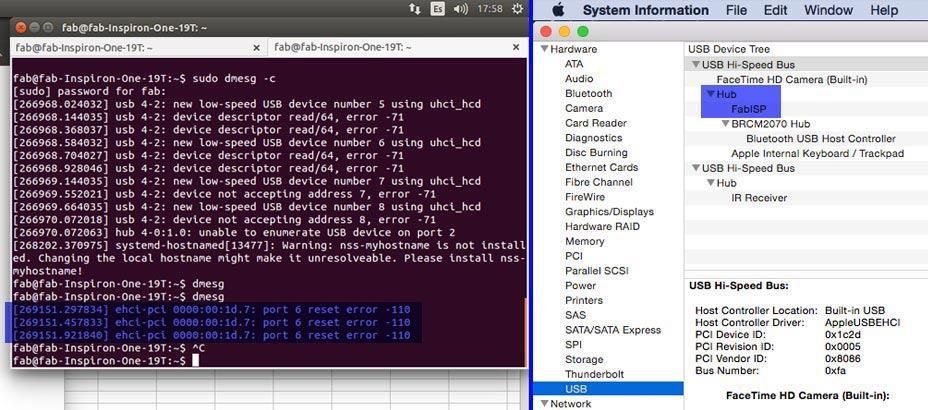Switch to the second fab@fab-Inspiron-One-19T terminal tab
Screen dimensions: 928x410
point(398,47)
